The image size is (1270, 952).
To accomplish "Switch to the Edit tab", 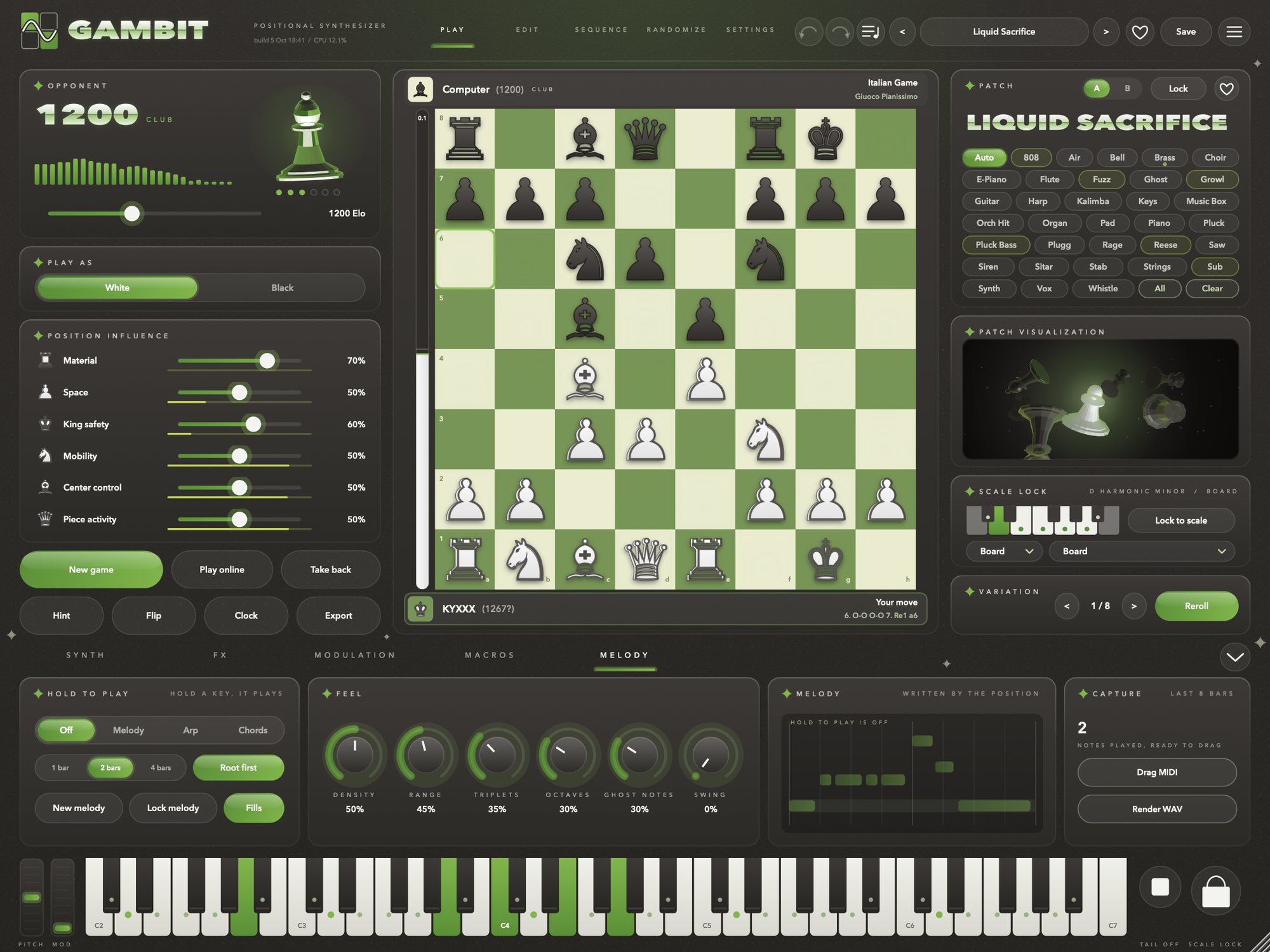I will pyautogui.click(x=527, y=30).
